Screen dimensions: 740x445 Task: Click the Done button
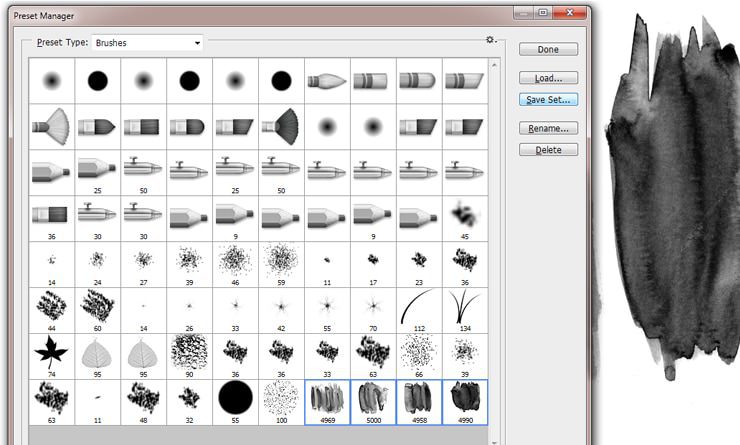coord(548,50)
